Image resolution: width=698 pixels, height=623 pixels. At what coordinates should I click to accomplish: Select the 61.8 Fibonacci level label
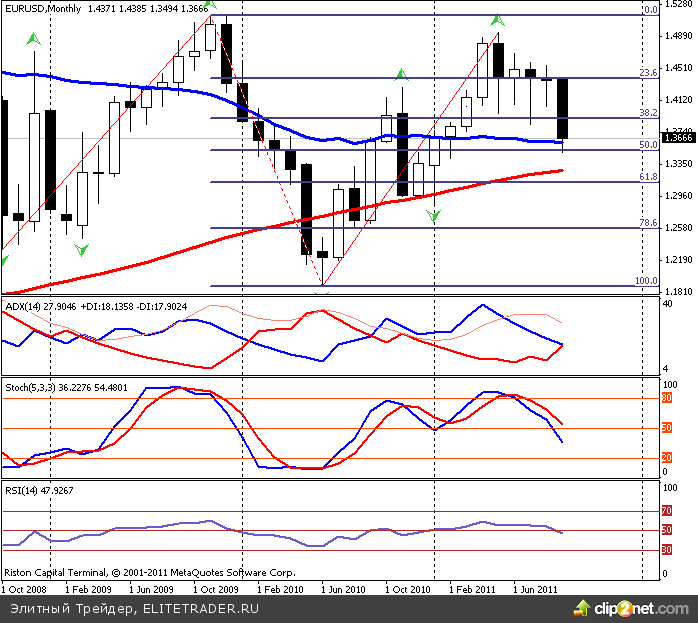click(x=647, y=177)
